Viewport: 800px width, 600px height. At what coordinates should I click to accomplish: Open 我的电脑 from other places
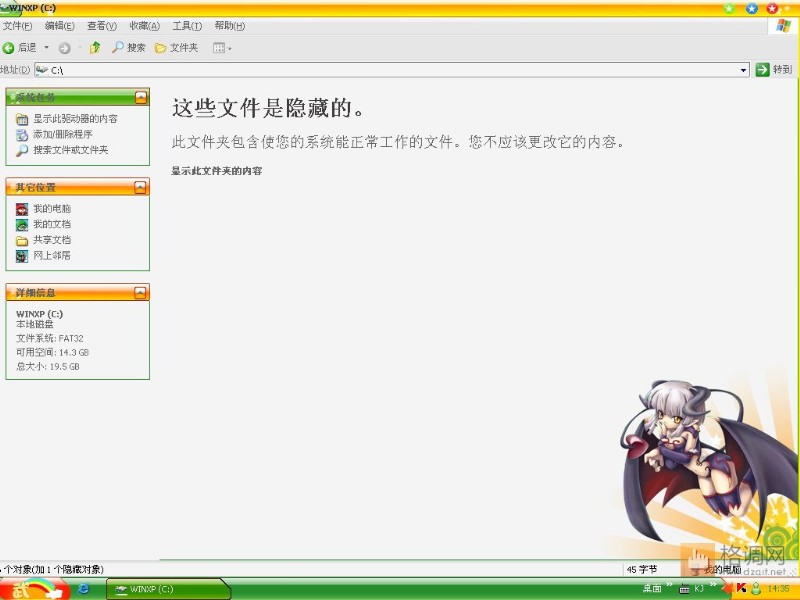coord(52,209)
